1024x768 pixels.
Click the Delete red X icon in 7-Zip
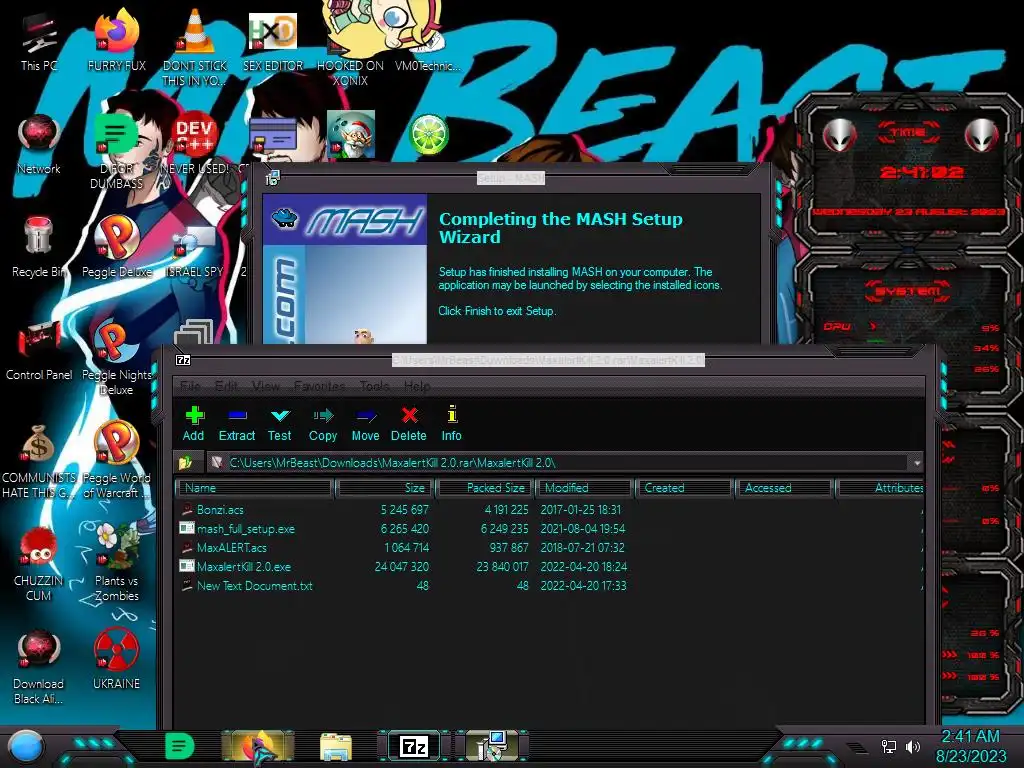(x=409, y=415)
